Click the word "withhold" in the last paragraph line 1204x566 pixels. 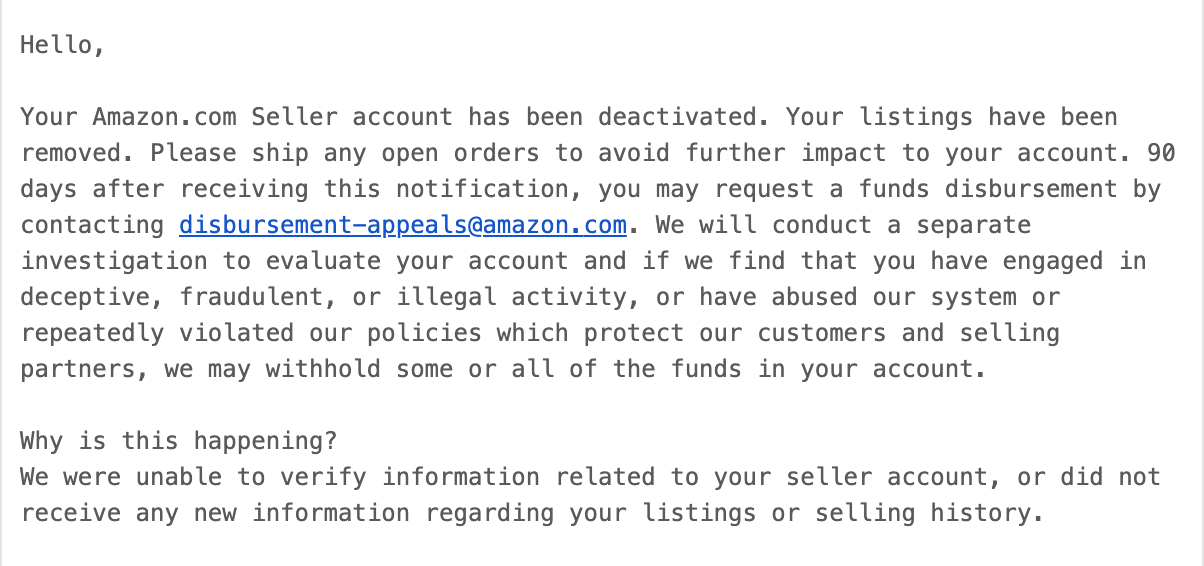tap(323, 369)
